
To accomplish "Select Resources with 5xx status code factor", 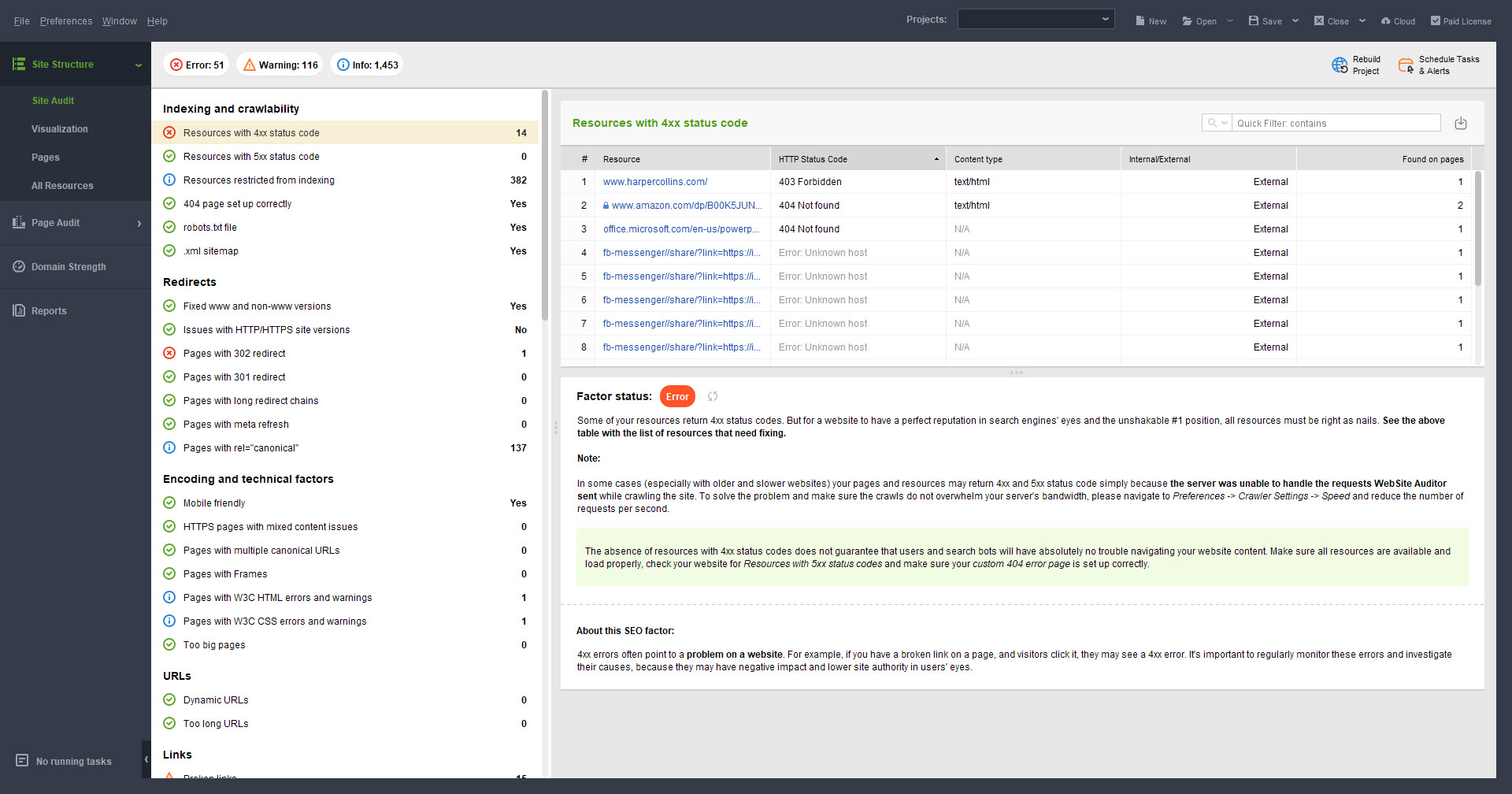I will [x=345, y=156].
